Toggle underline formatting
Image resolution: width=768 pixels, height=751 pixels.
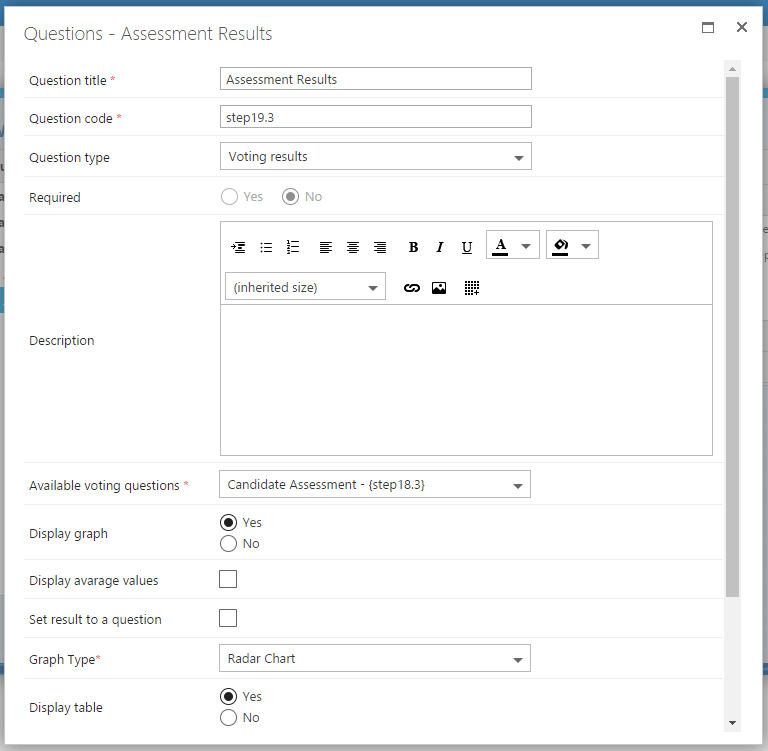tap(467, 247)
